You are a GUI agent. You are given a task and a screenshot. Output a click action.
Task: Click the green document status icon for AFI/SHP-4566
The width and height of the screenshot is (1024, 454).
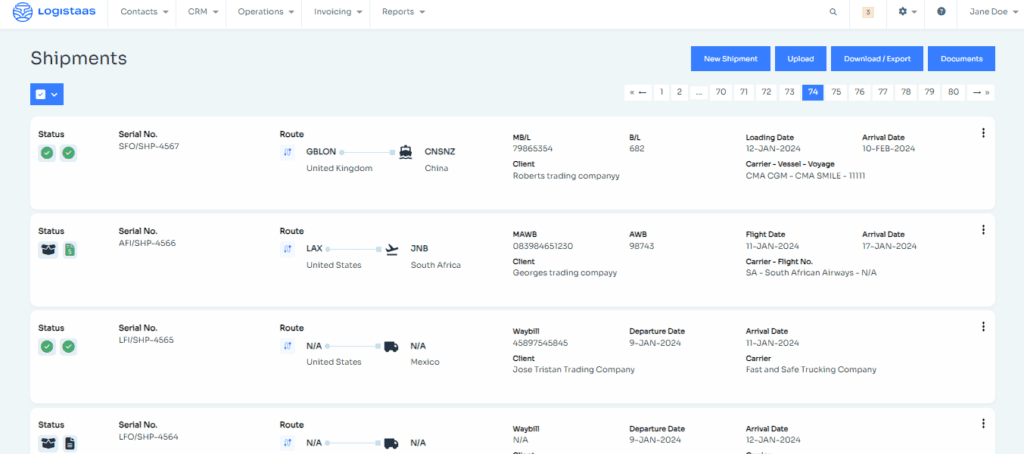(x=69, y=250)
